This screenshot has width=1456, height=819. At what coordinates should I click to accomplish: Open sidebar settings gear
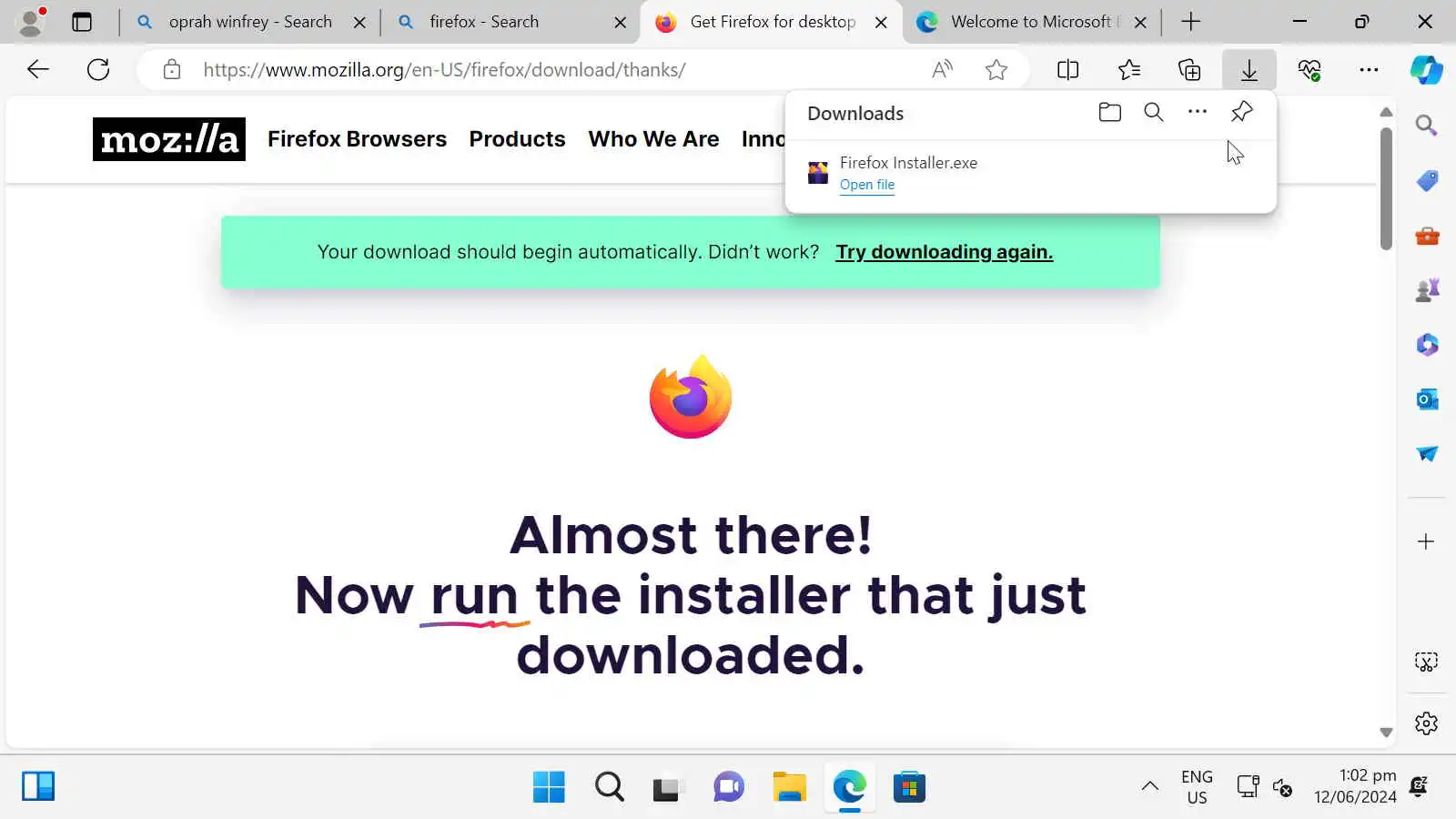point(1426,723)
